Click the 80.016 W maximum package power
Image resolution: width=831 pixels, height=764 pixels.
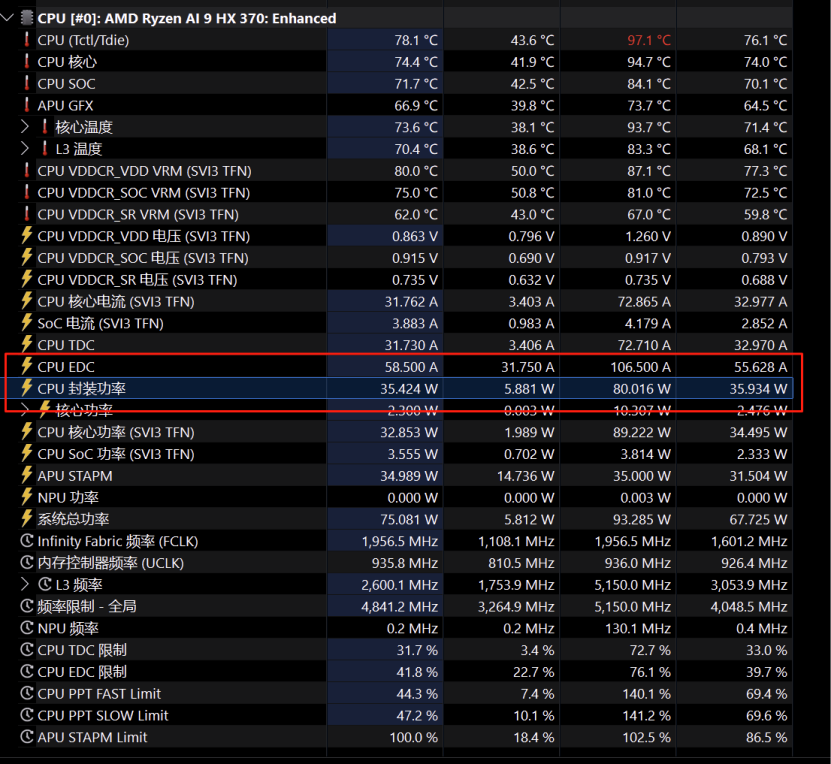[x=641, y=389]
